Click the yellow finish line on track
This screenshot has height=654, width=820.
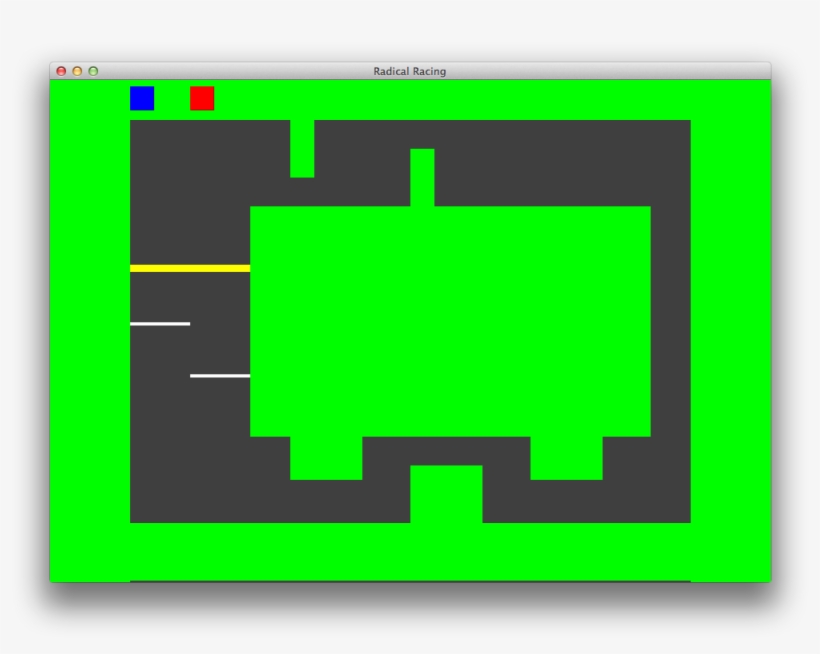tap(190, 268)
